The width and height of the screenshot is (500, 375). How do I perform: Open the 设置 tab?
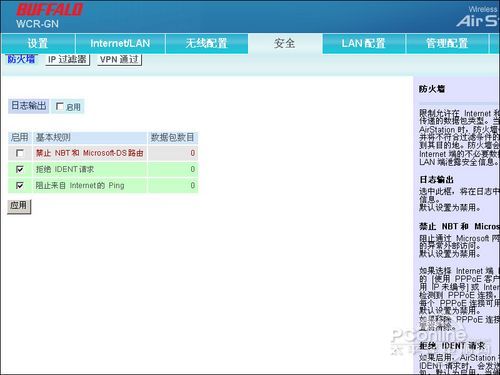click(38, 43)
